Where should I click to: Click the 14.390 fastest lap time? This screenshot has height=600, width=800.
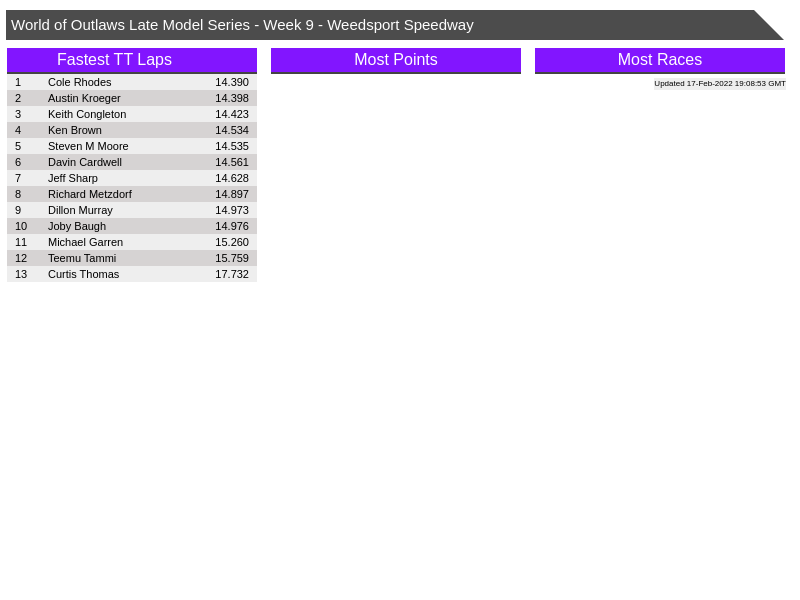click(232, 82)
